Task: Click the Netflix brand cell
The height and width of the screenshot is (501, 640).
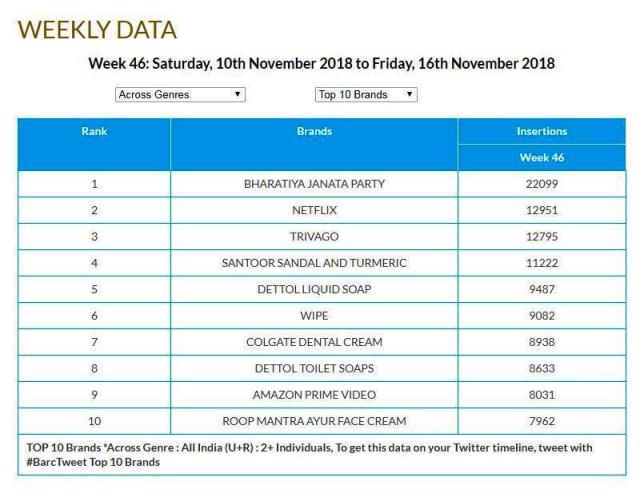Action: 314,210
